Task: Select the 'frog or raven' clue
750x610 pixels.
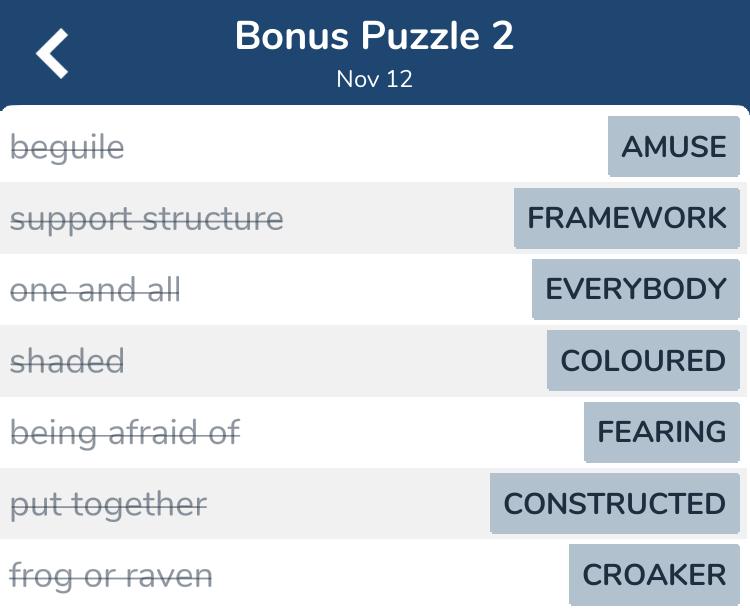Action: tap(111, 576)
